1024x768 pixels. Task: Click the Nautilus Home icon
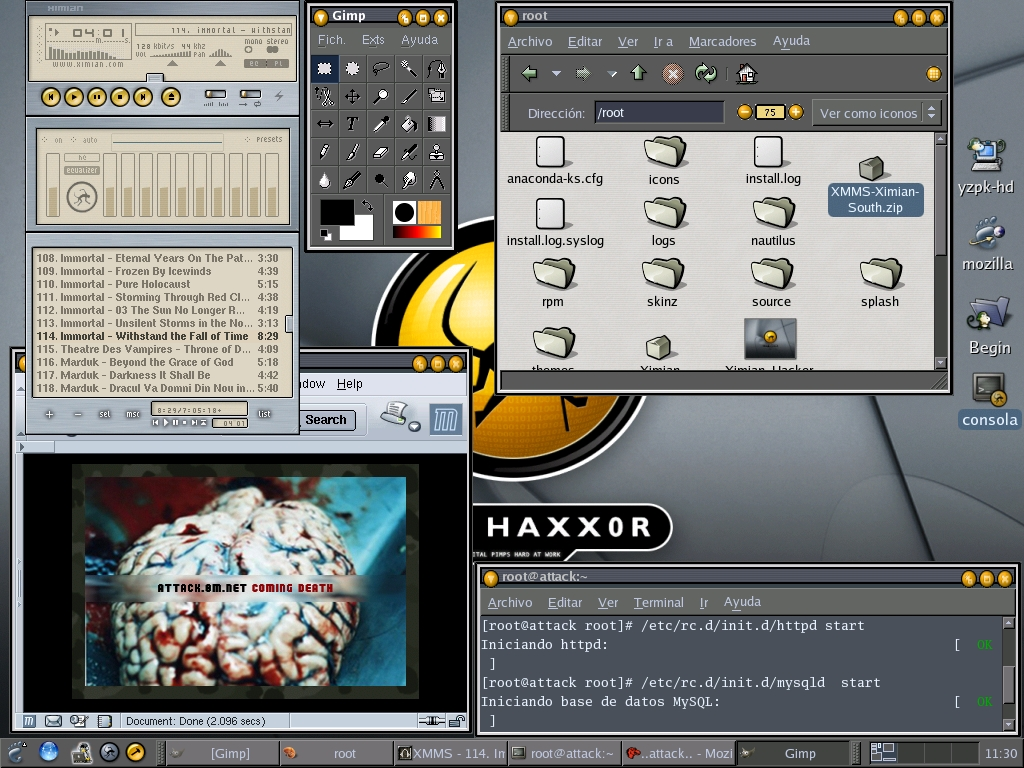tap(746, 73)
